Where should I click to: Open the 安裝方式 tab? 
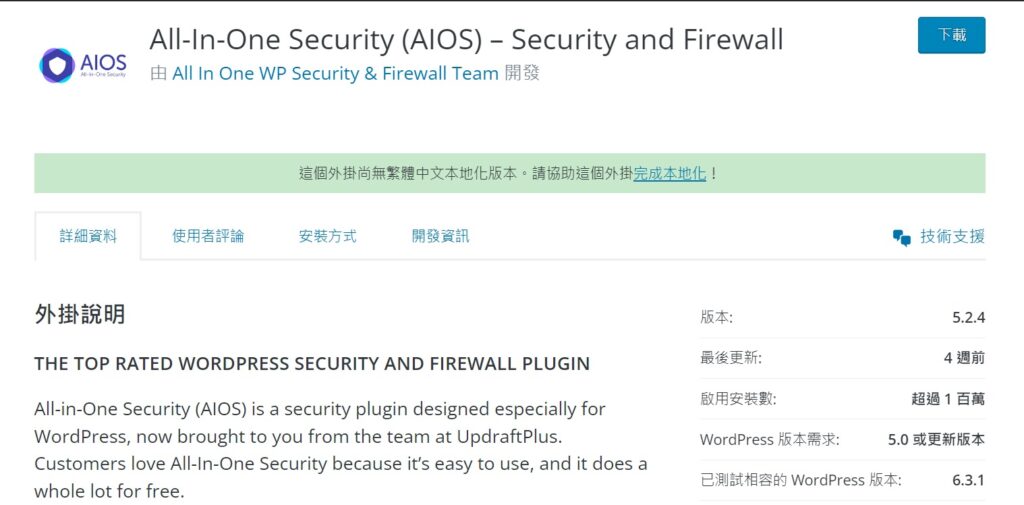(x=328, y=236)
